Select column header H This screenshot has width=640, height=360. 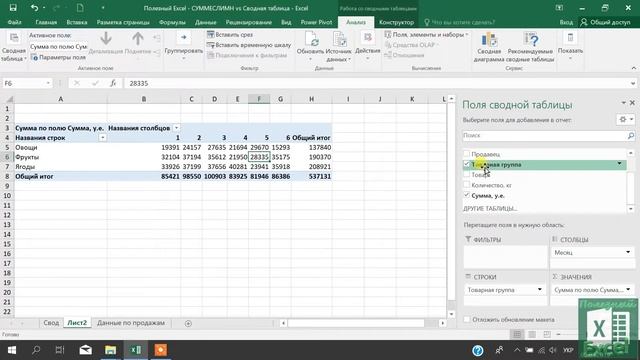(x=311, y=99)
